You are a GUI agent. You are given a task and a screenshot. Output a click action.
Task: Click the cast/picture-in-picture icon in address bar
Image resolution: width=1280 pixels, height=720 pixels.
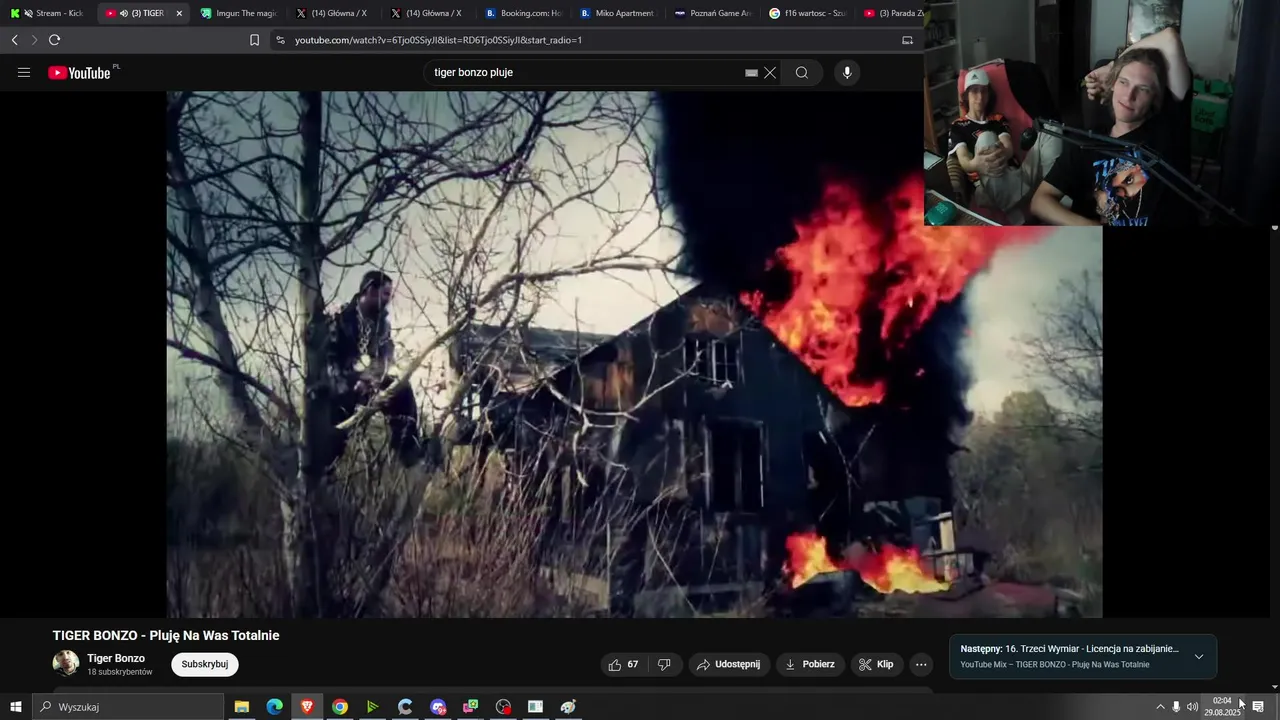[907, 40]
